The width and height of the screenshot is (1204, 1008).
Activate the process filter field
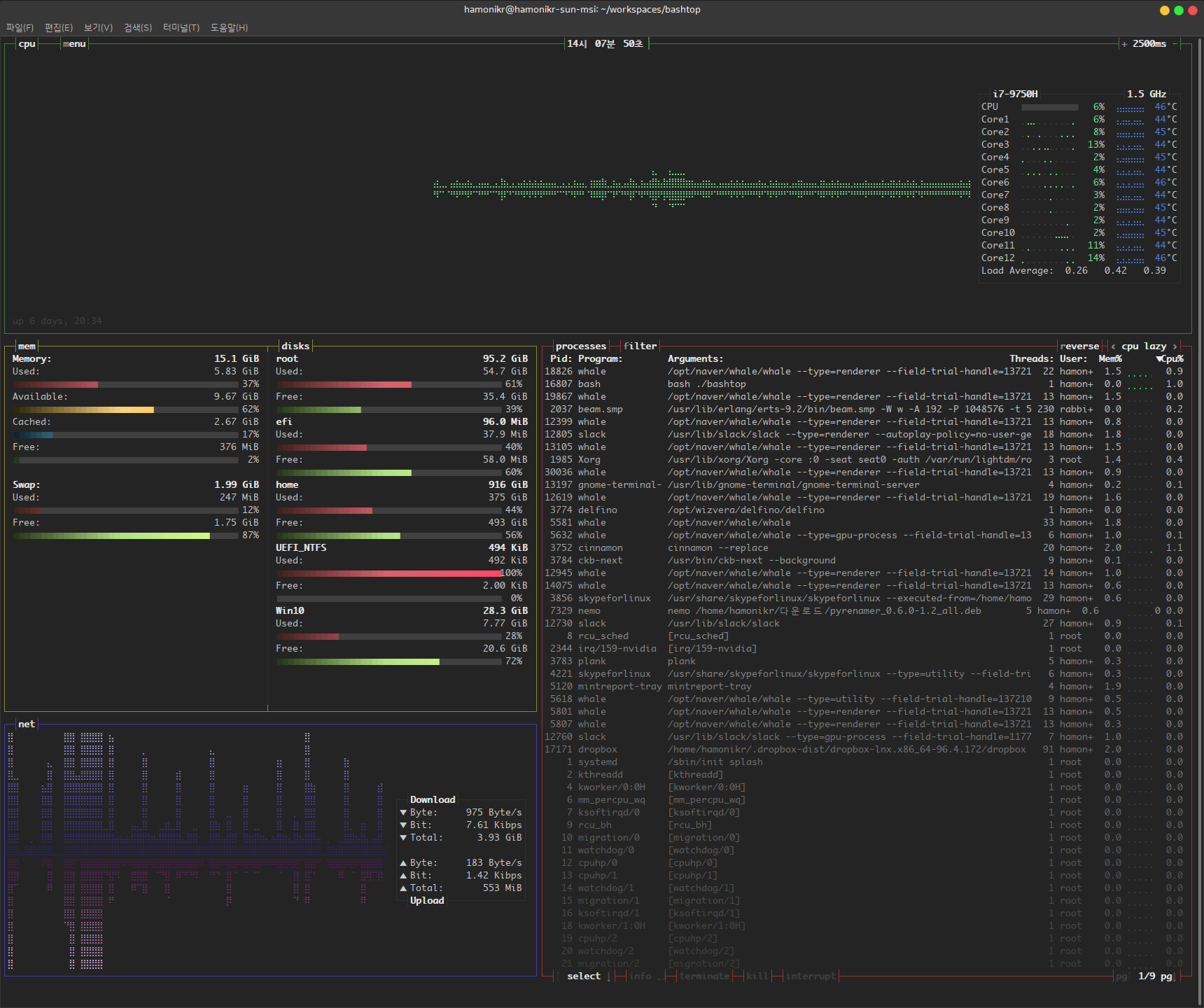[640, 346]
